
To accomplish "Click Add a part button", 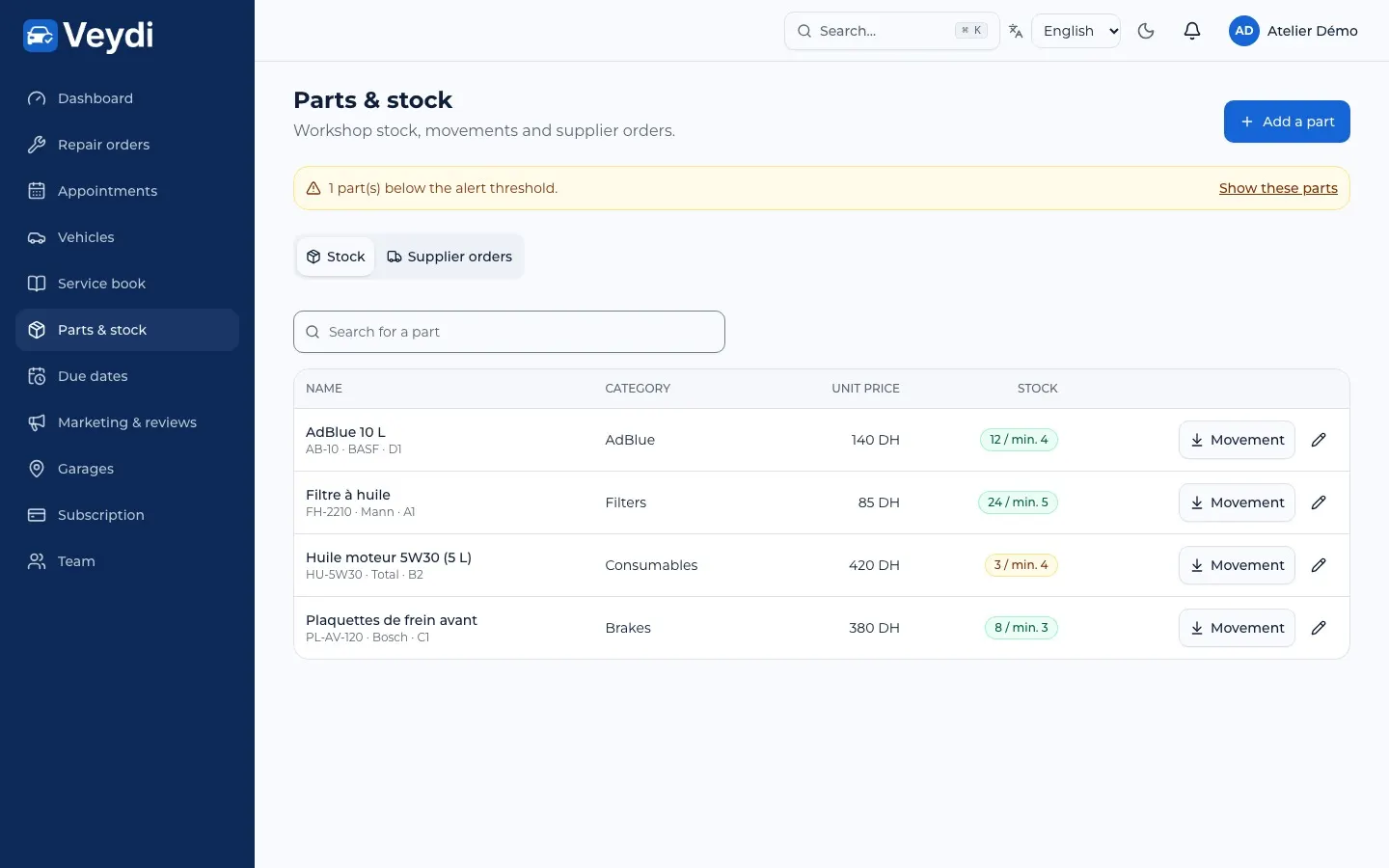I will [1287, 122].
